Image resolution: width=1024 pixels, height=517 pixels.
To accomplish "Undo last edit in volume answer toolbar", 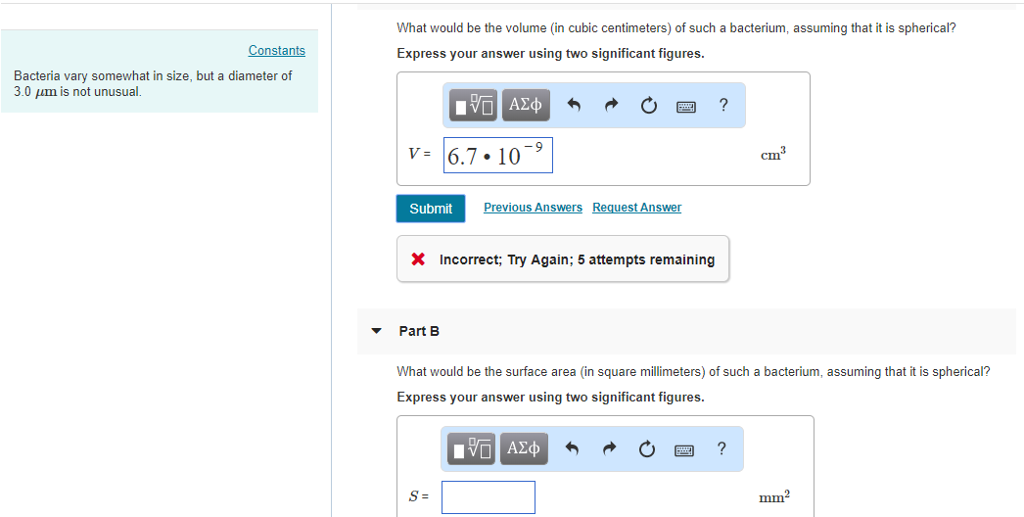I will [574, 105].
